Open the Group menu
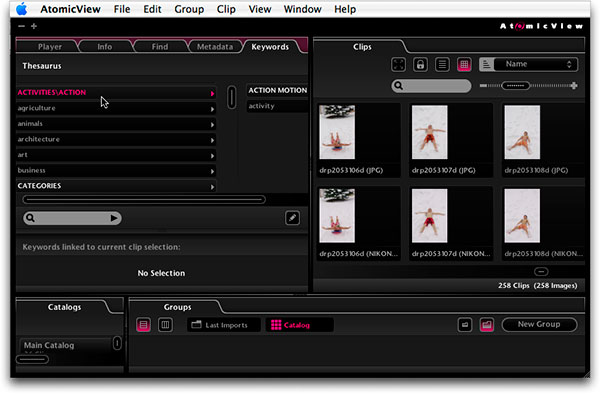This screenshot has width=600, height=394. click(x=189, y=9)
